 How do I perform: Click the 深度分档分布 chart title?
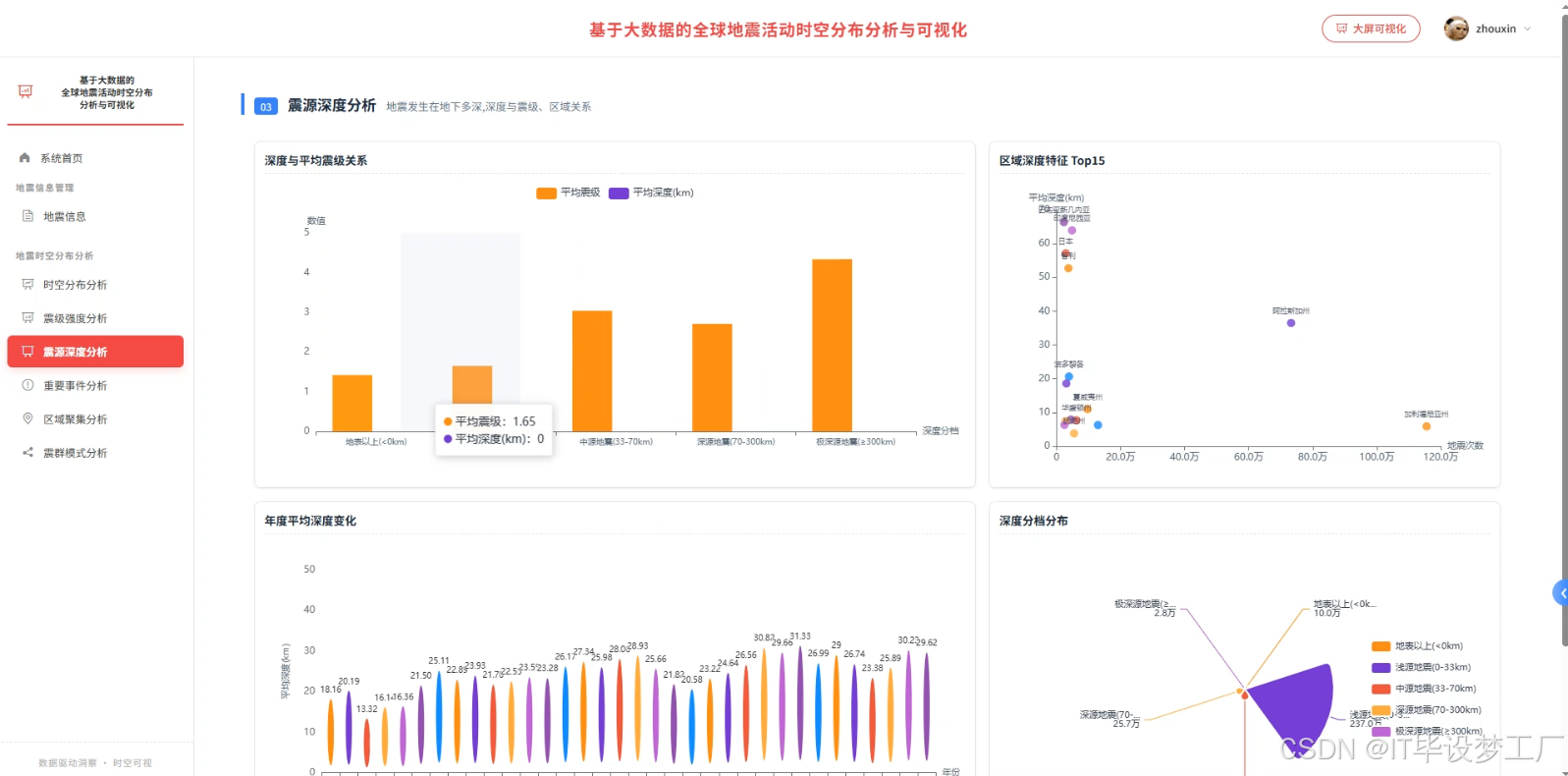[1034, 522]
